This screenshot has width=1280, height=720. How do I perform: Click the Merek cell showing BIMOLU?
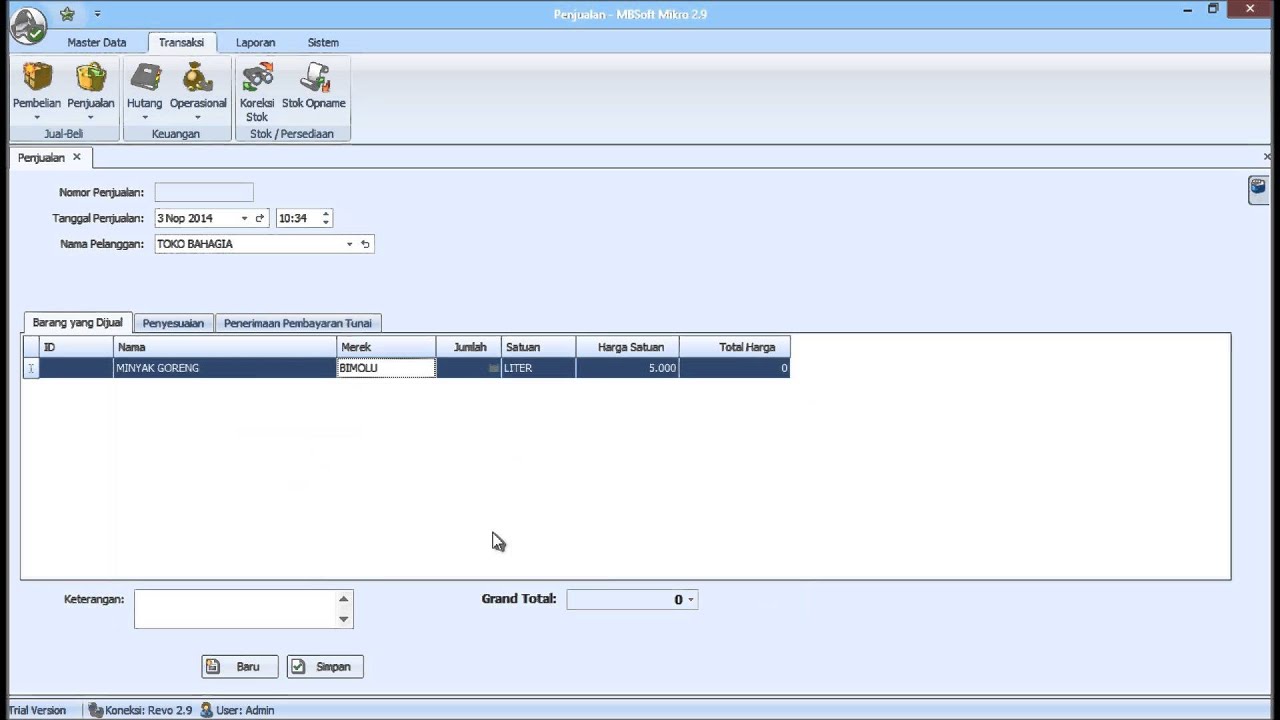(387, 368)
